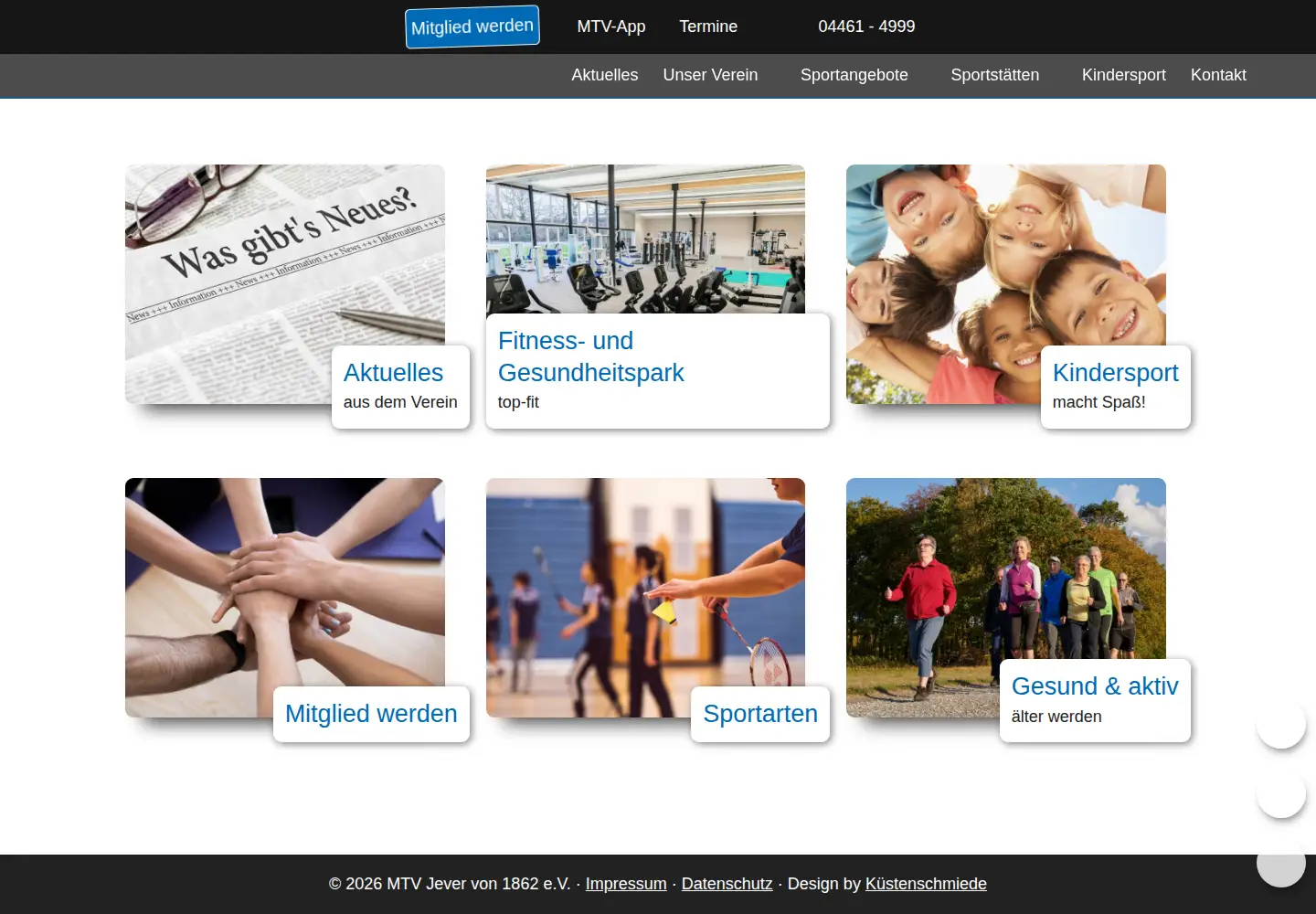The height and width of the screenshot is (914, 1316).
Task: Click the 'älter werden' subtitle
Action: pyautogui.click(x=1056, y=717)
